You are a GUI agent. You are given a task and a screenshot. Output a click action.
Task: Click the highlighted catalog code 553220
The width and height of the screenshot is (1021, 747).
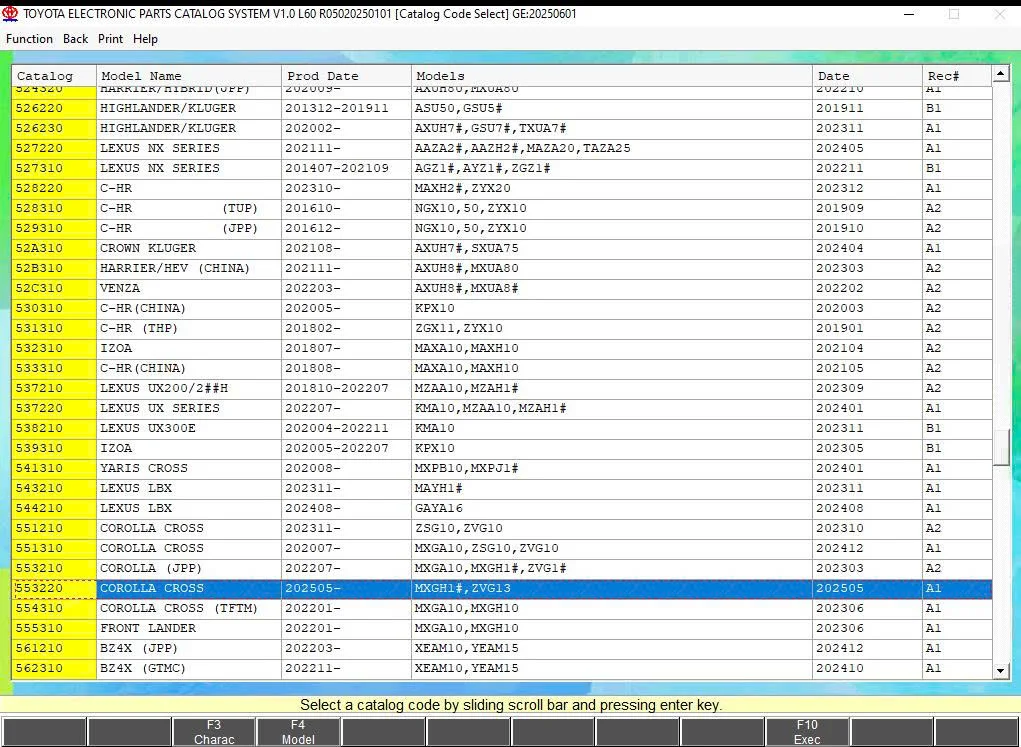click(54, 589)
